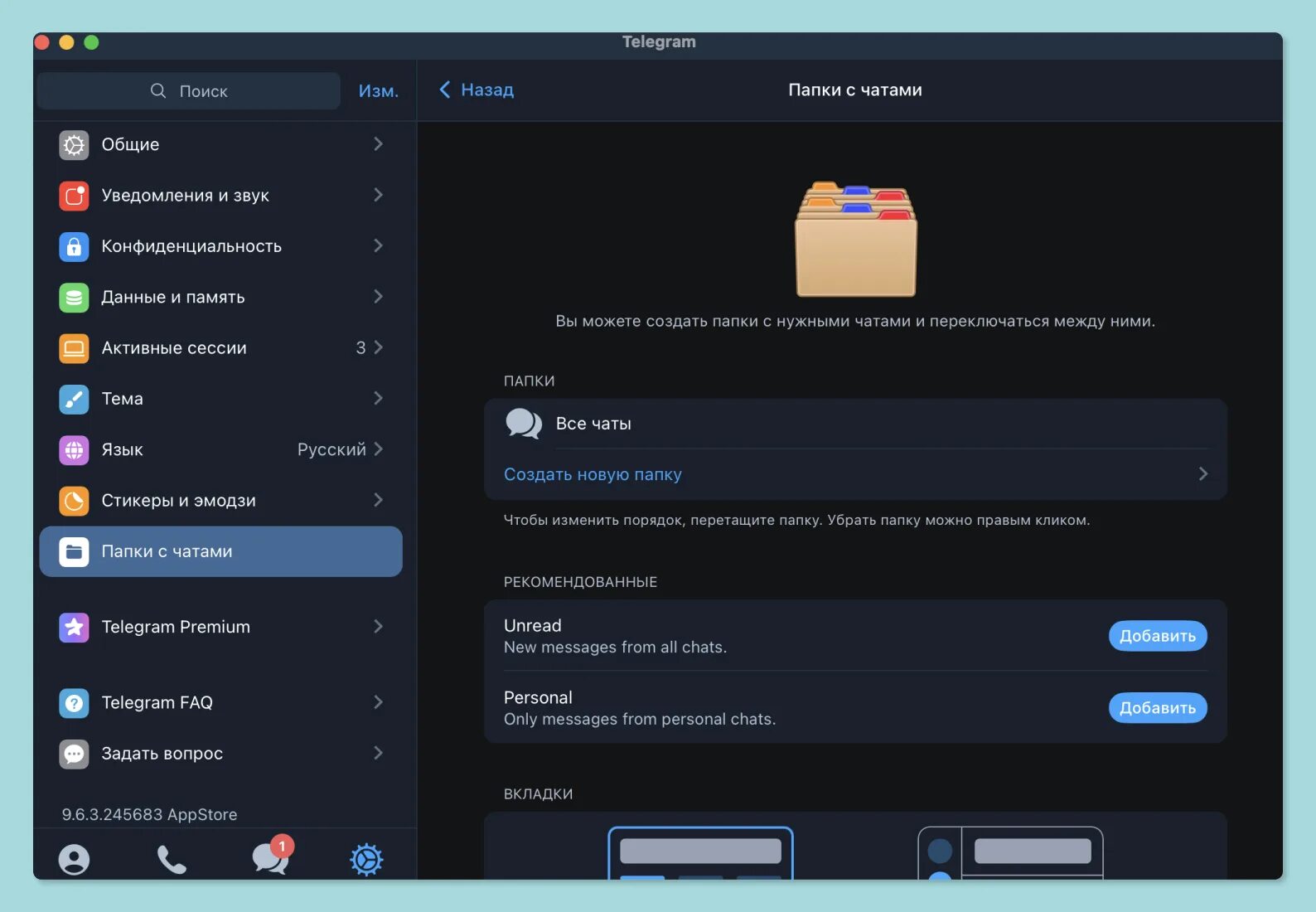
Task: Click the General settings gear icon
Action: pyautogui.click(x=74, y=145)
